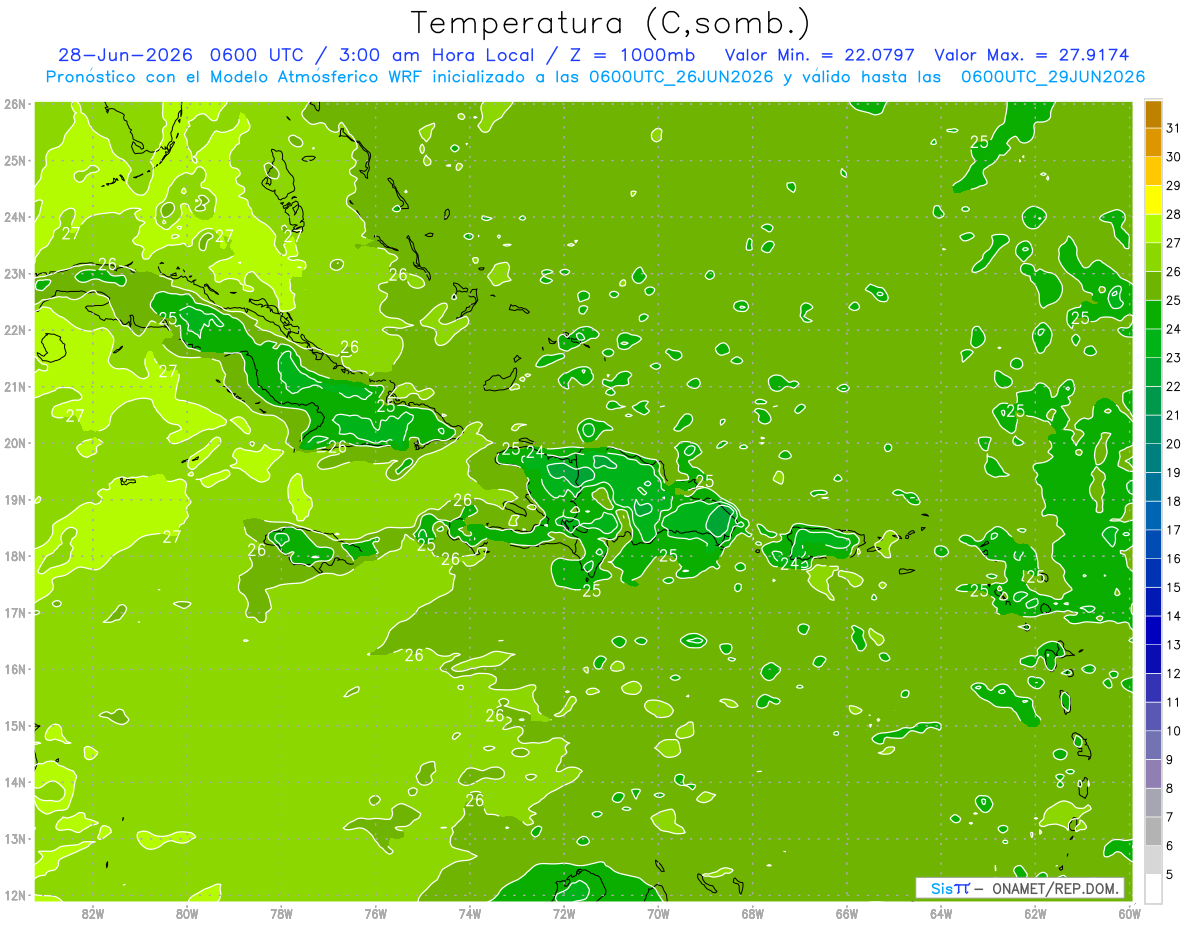Click the "60W" longitude label
Viewport: 1200px width, 927px height.
1129,912
